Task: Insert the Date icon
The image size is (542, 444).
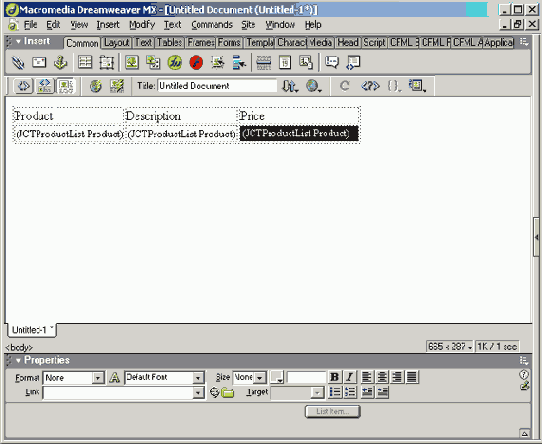Action: pyautogui.click(x=285, y=63)
